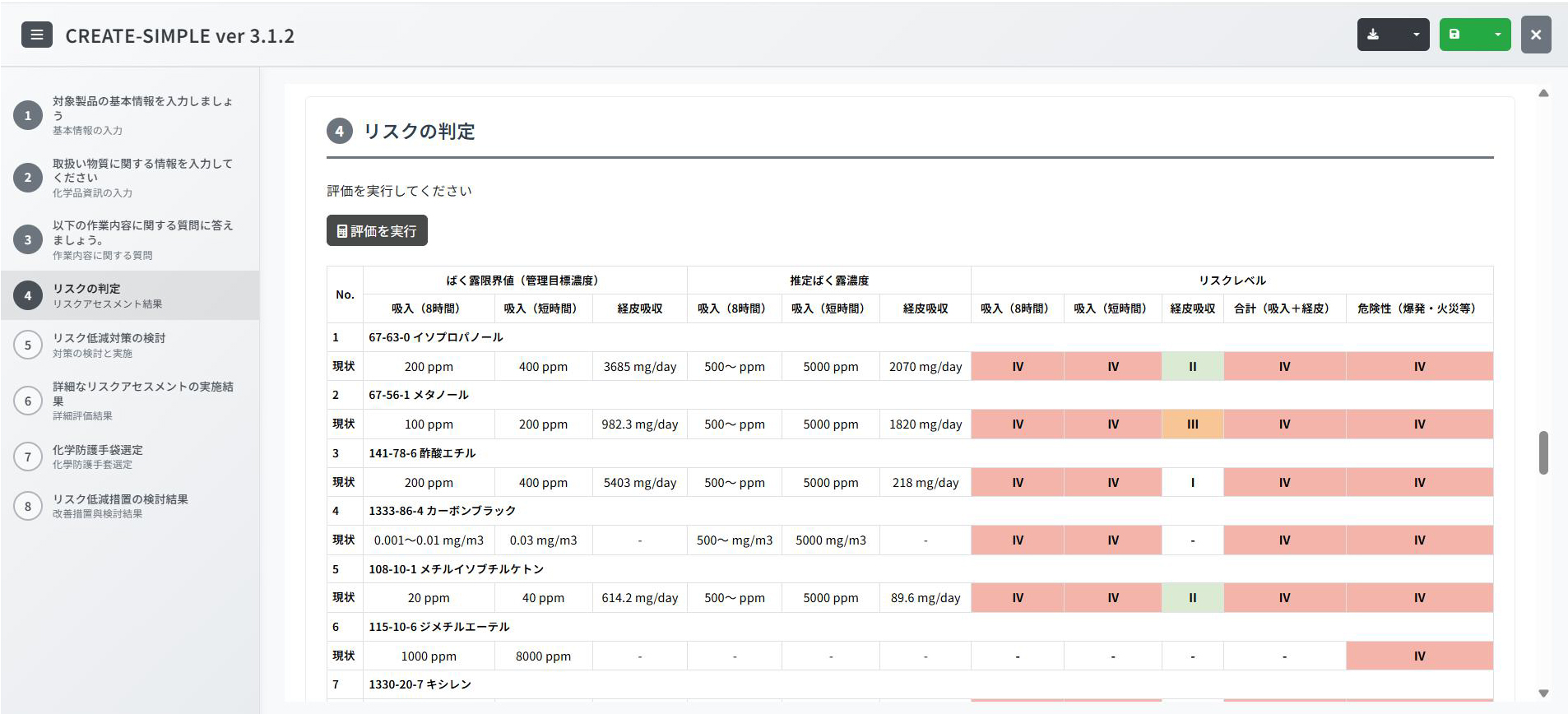1568x714 pixels.
Task: Click step 1 circle icon in sidebar
Action: (28, 115)
